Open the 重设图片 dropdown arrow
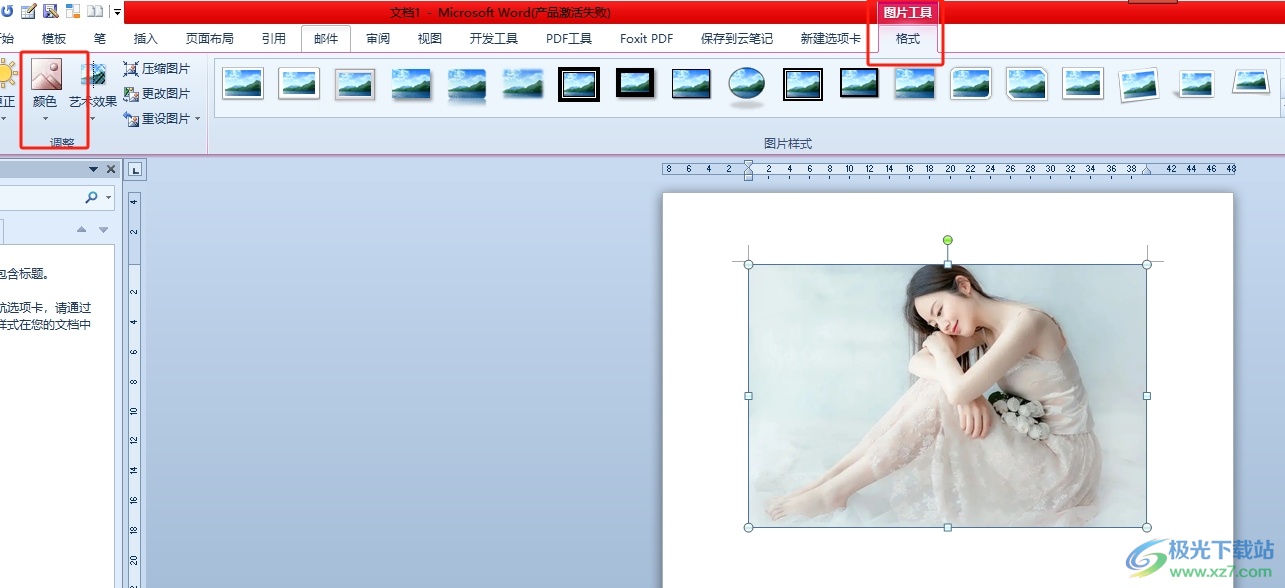 click(x=198, y=119)
